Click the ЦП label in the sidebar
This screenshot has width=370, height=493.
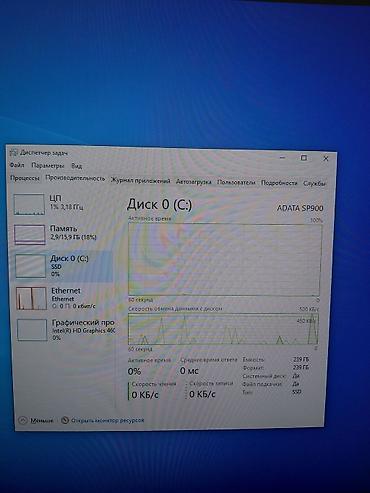pos(55,198)
